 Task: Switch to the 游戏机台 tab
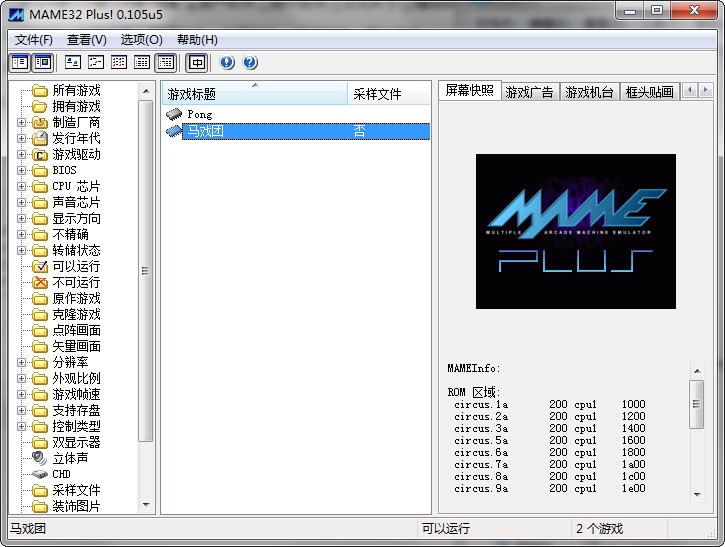[x=590, y=92]
